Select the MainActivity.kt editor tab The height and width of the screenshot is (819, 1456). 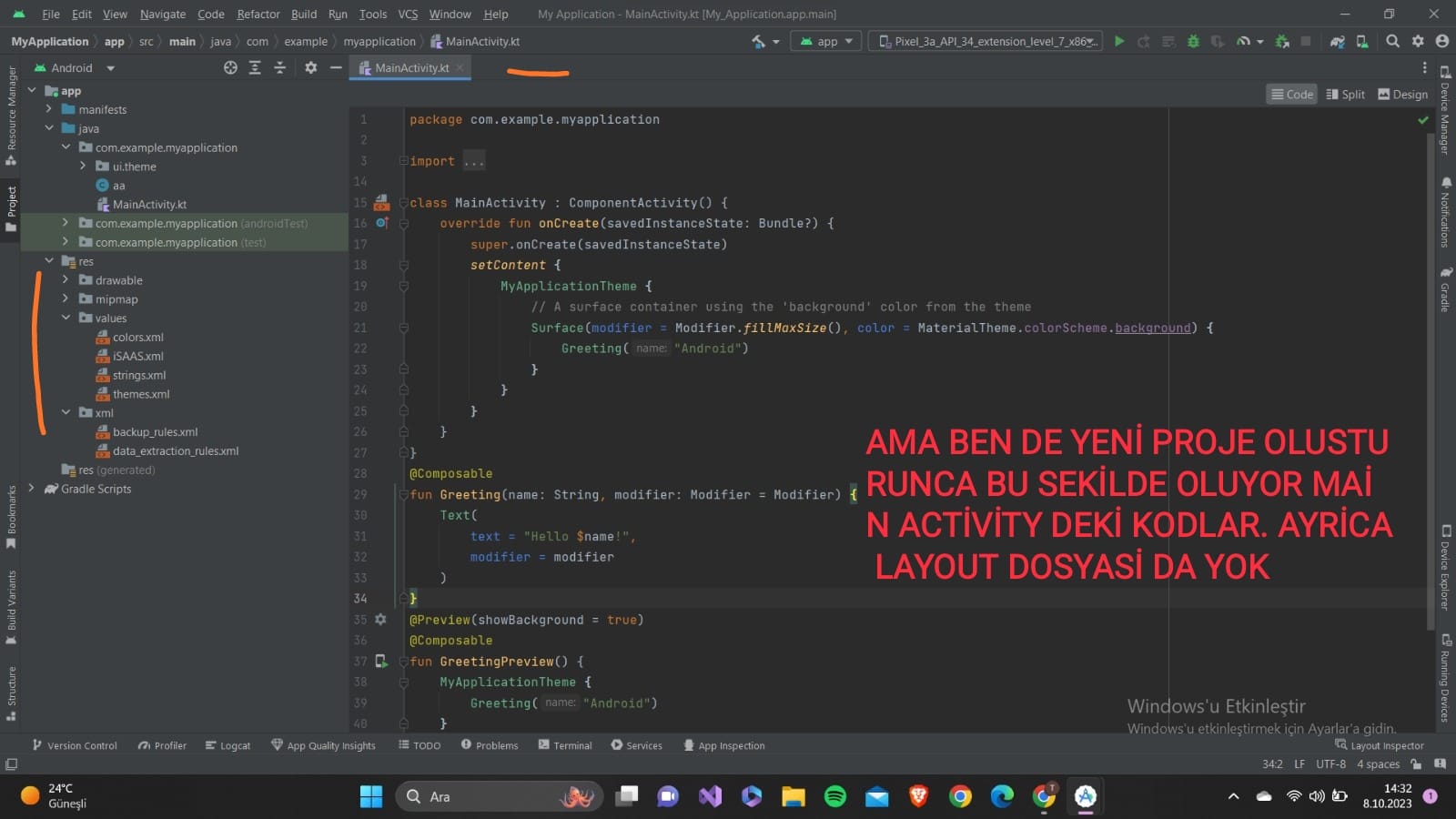coord(410,68)
